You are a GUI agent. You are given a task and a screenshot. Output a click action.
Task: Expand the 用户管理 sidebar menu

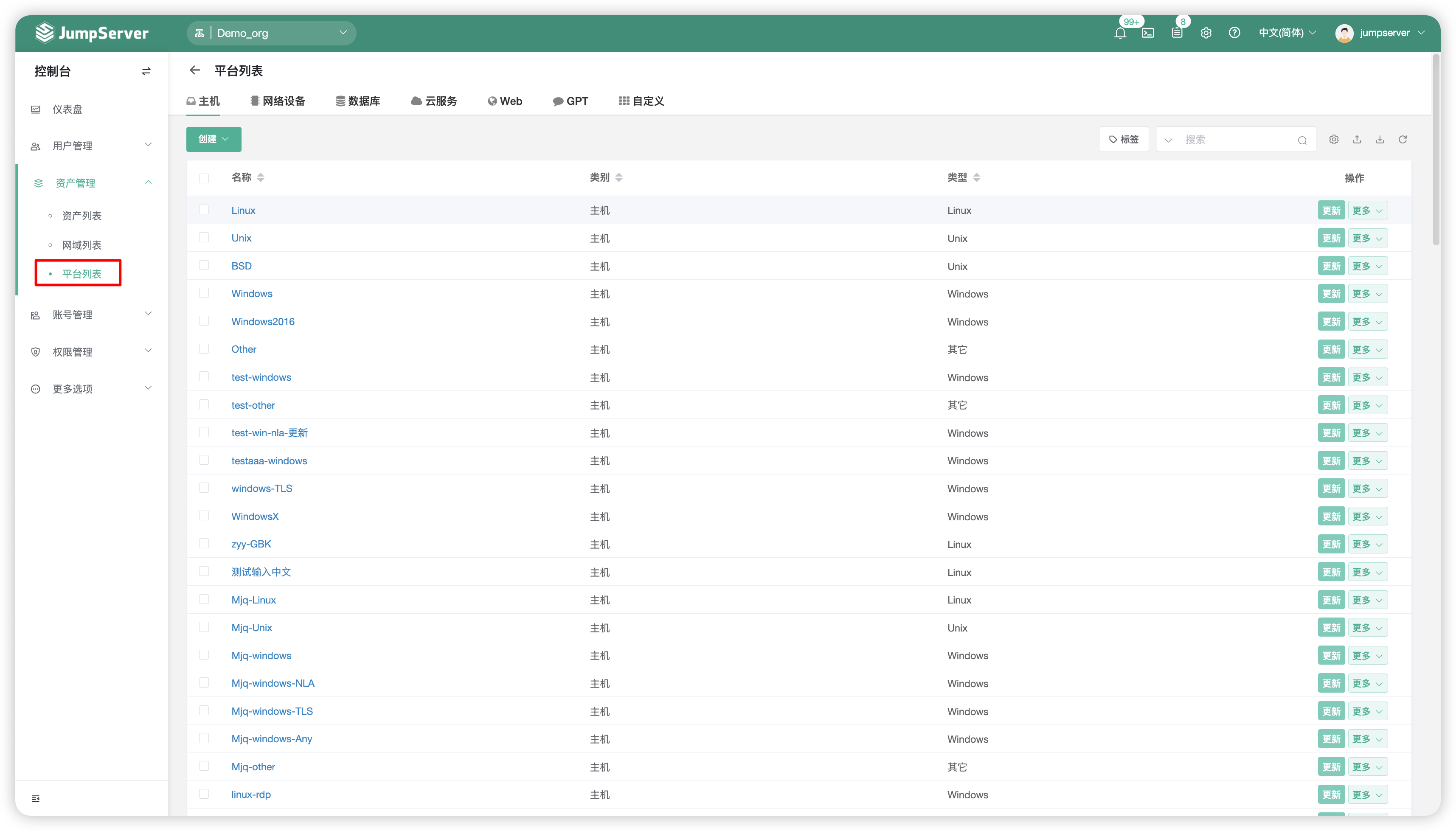click(91, 146)
